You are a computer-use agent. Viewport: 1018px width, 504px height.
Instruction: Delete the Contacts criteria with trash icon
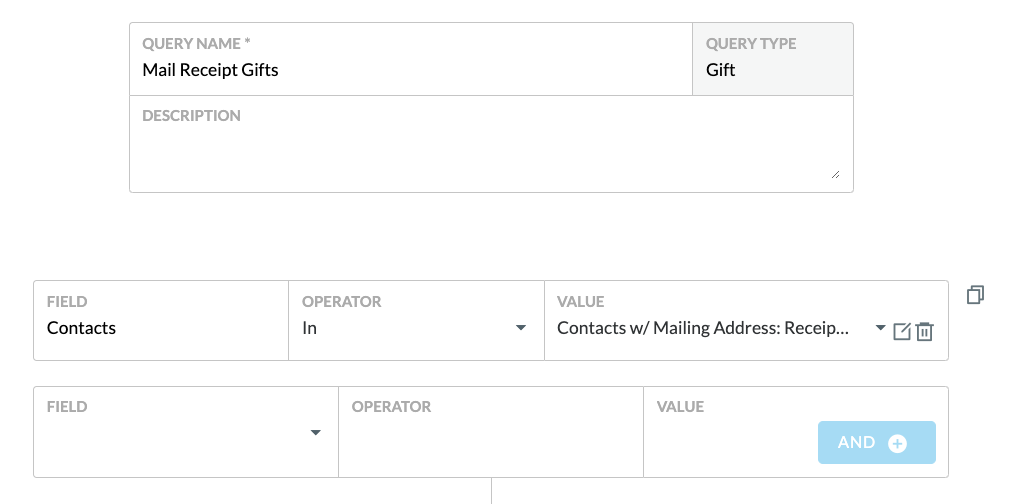(925, 331)
